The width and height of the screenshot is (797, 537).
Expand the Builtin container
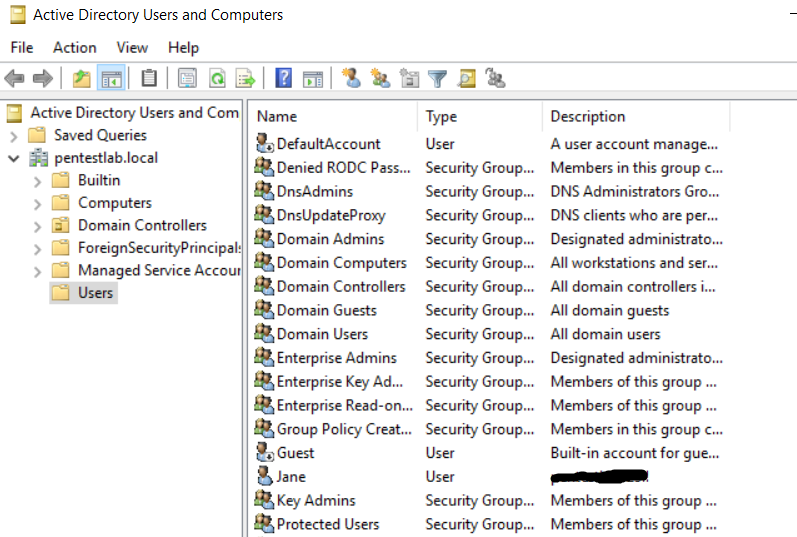coord(37,181)
